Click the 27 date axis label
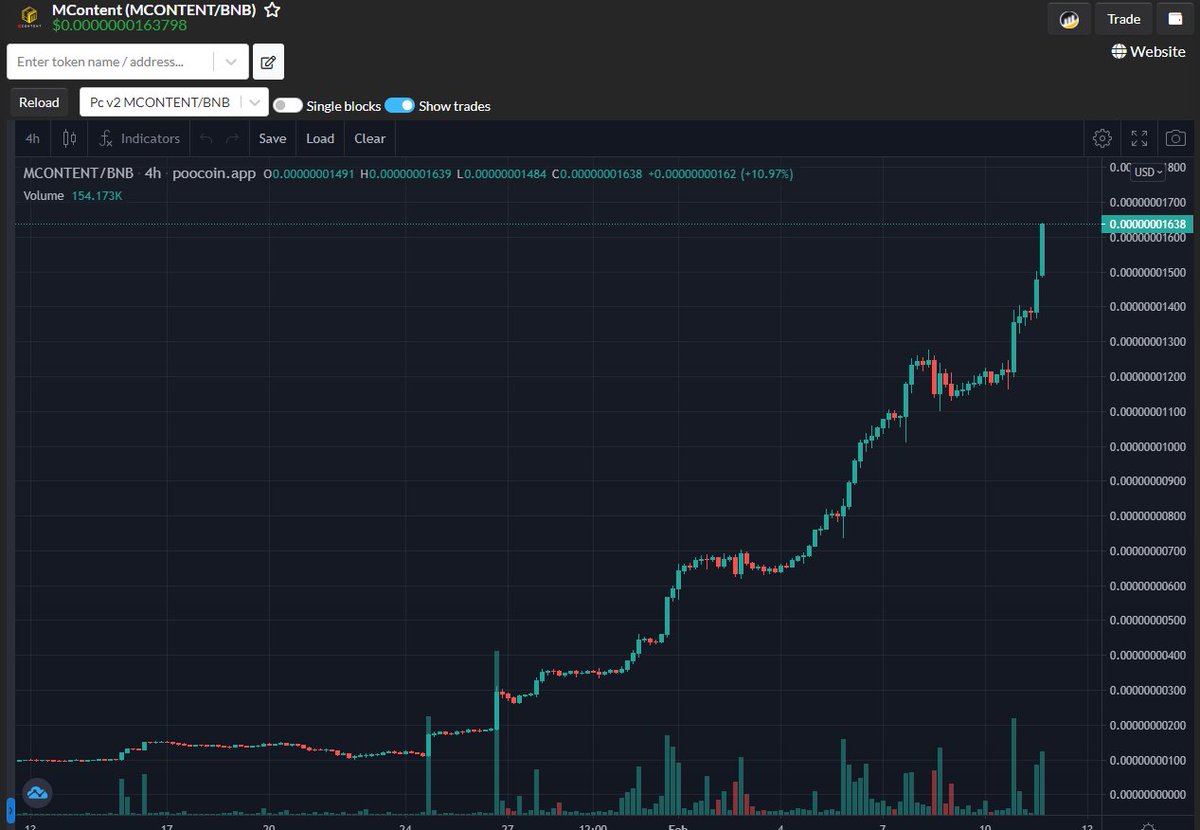Screen dimensions: 1200x830 click(x=508, y=827)
